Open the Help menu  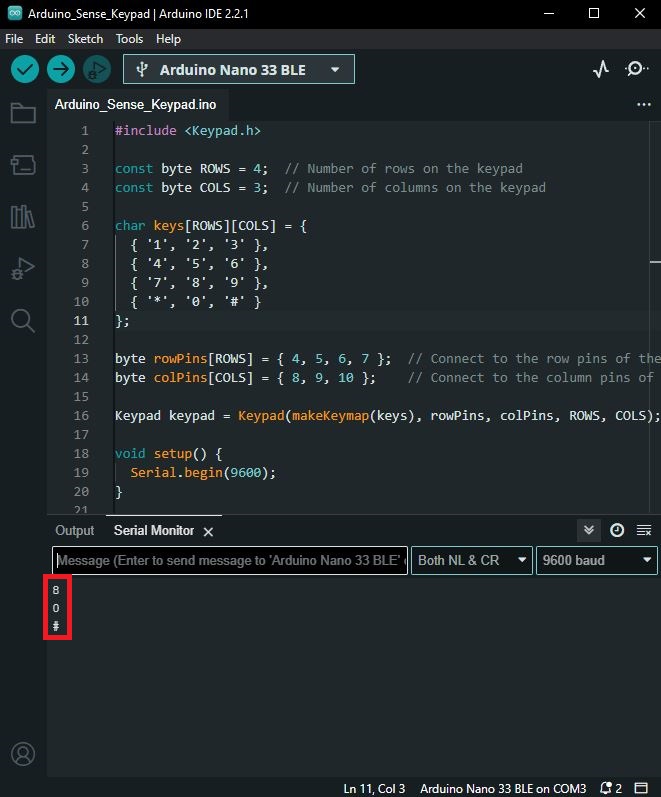pyautogui.click(x=168, y=39)
